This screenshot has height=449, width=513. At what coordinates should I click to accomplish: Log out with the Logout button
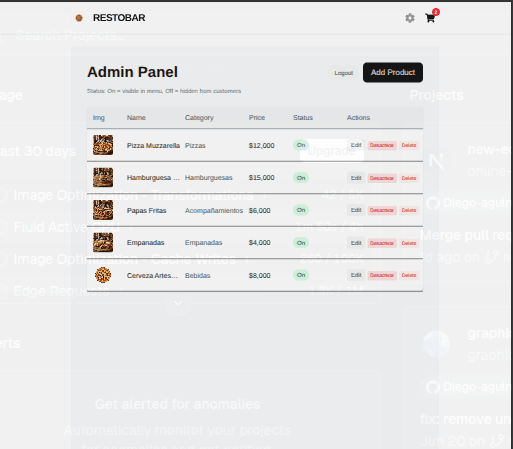coord(344,73)
